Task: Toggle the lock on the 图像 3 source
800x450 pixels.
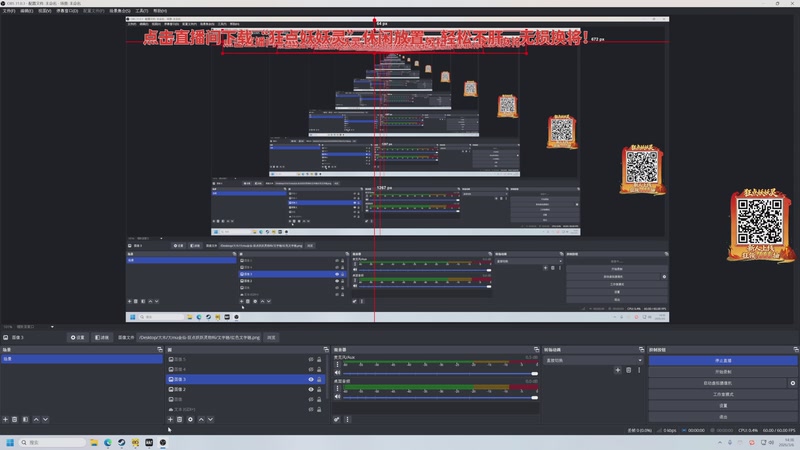Action: coord(319,379)
